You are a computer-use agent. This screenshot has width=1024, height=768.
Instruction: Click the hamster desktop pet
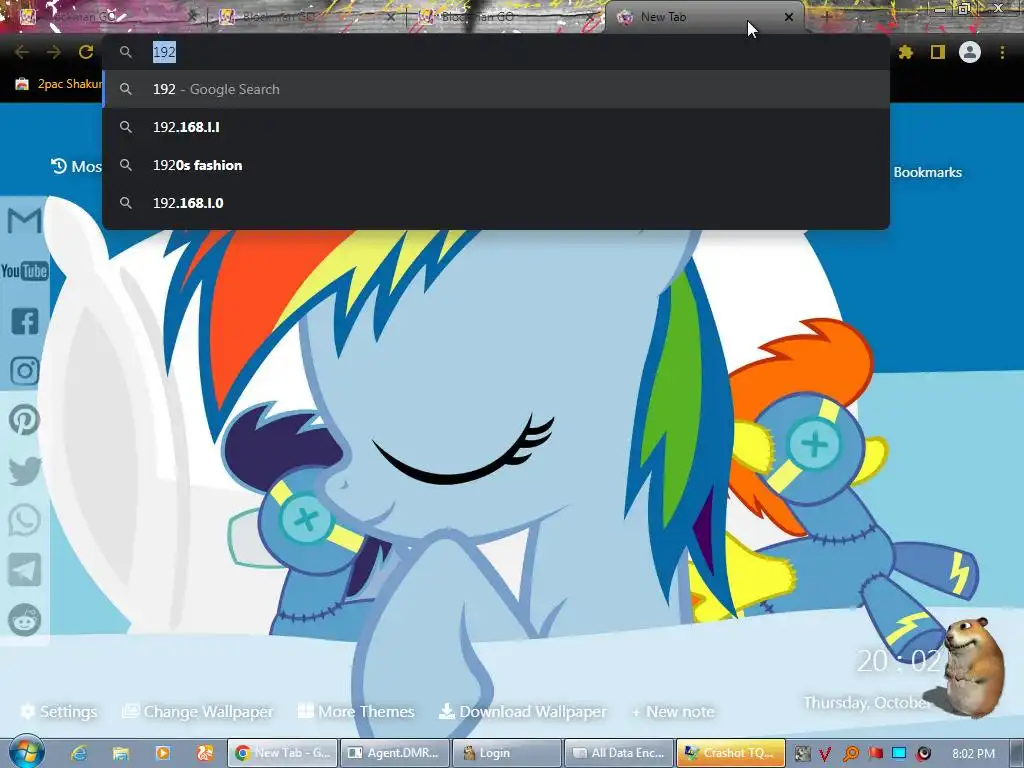pos(973,667)
